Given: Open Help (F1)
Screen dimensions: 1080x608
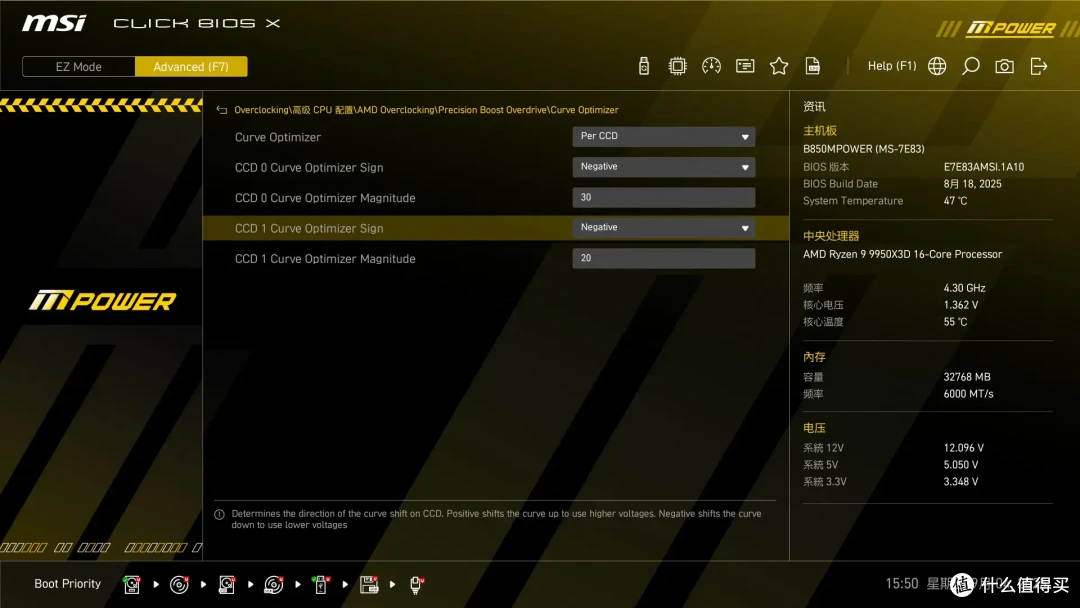Looking at the screenshot, I should pos(892,66).
